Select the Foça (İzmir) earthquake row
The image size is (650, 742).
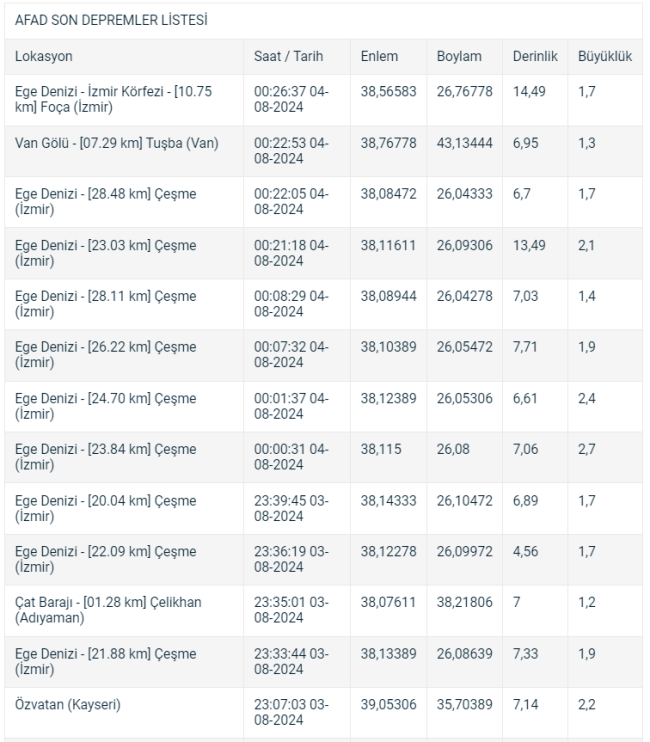pyautogui.click(x=324, y=100)
